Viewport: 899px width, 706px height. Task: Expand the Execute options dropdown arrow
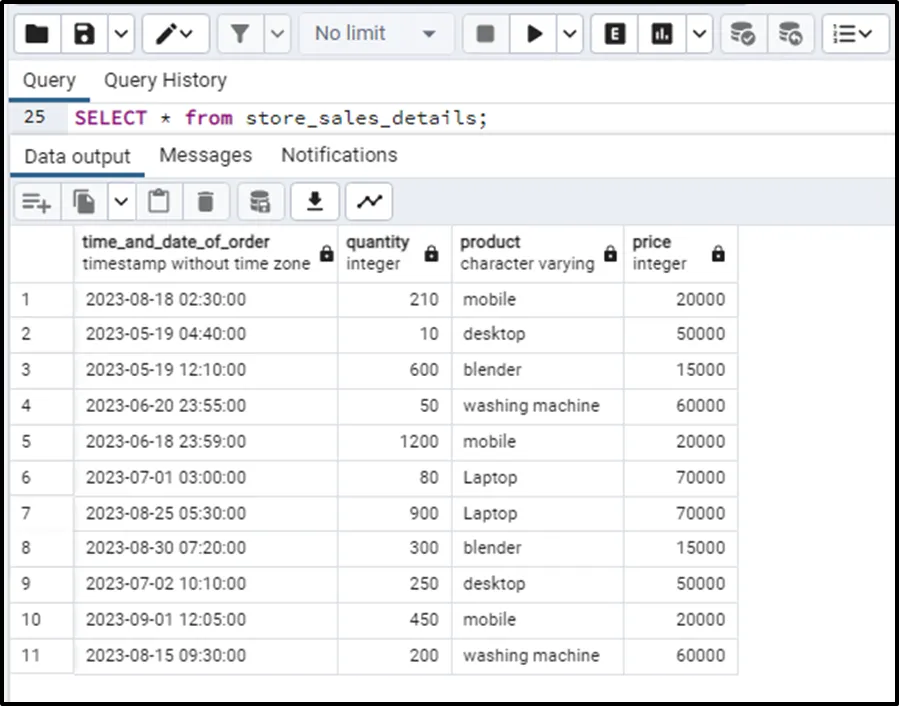click(569, 34)
